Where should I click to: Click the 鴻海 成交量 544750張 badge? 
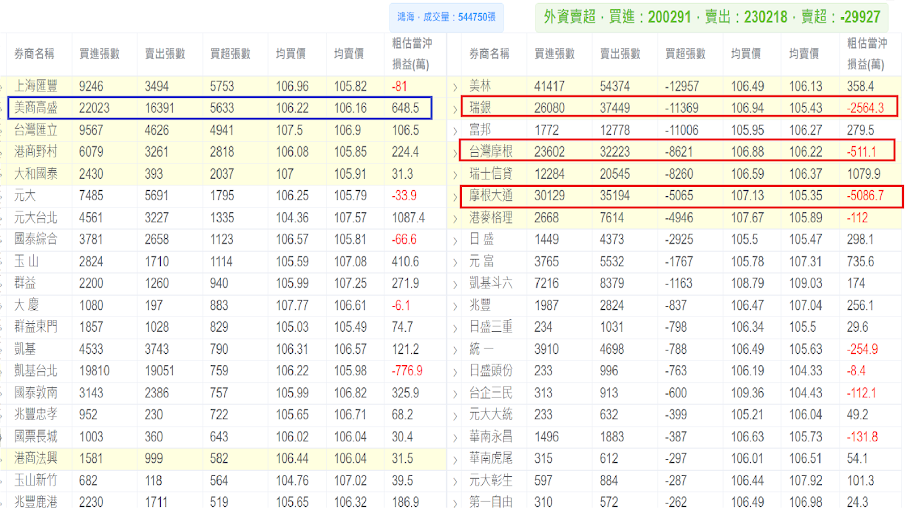click(x=446, y=17)
